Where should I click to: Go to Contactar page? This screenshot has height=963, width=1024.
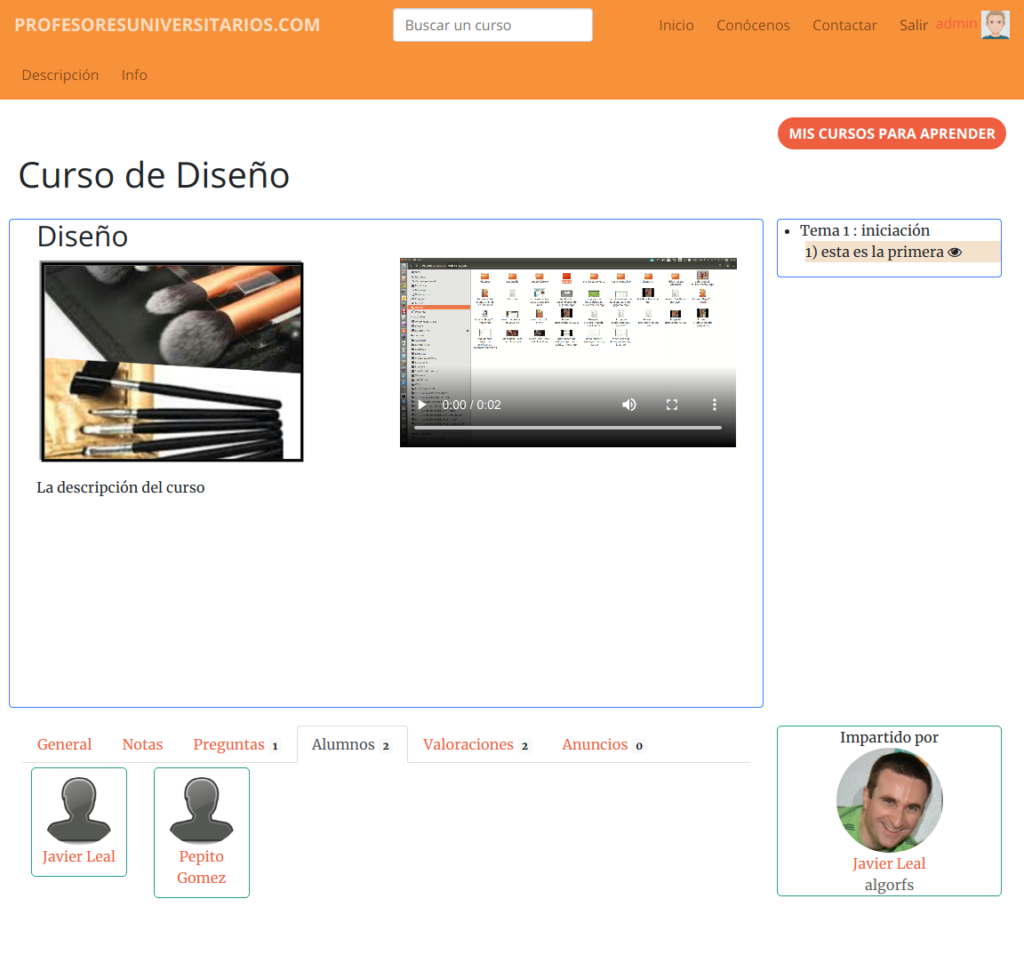pos(844,25)
